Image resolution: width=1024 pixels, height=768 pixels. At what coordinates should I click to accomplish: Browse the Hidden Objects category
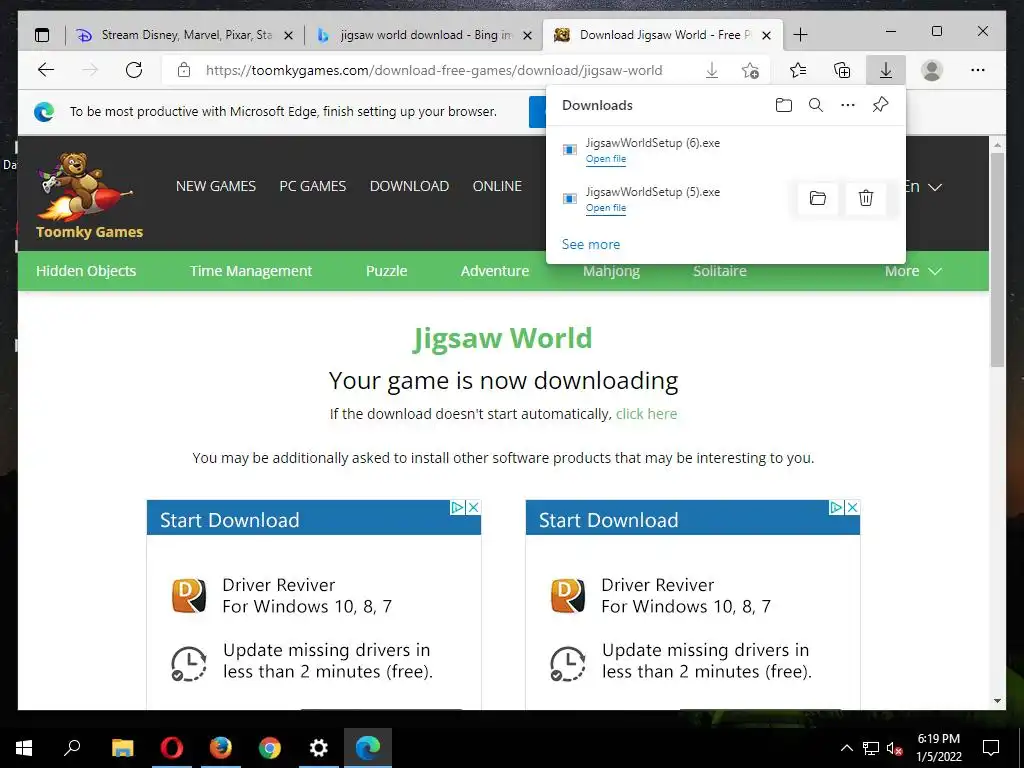point(86,271)
